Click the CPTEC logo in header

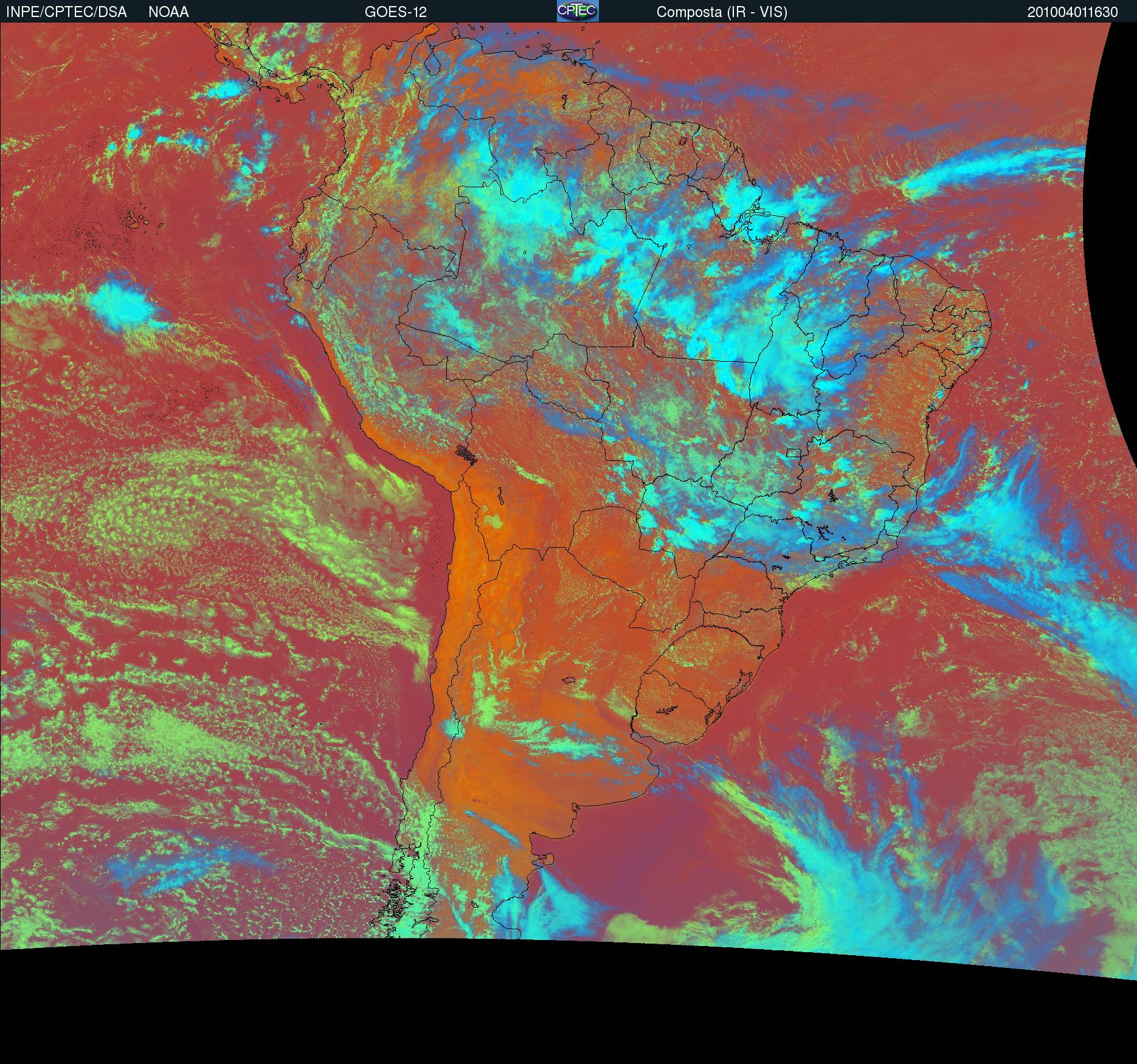click(x=578, y=11)
